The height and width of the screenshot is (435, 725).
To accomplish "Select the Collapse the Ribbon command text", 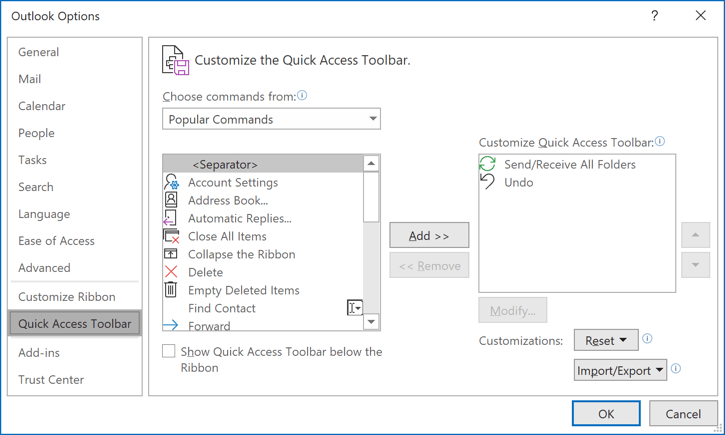I will pos(242,254).
